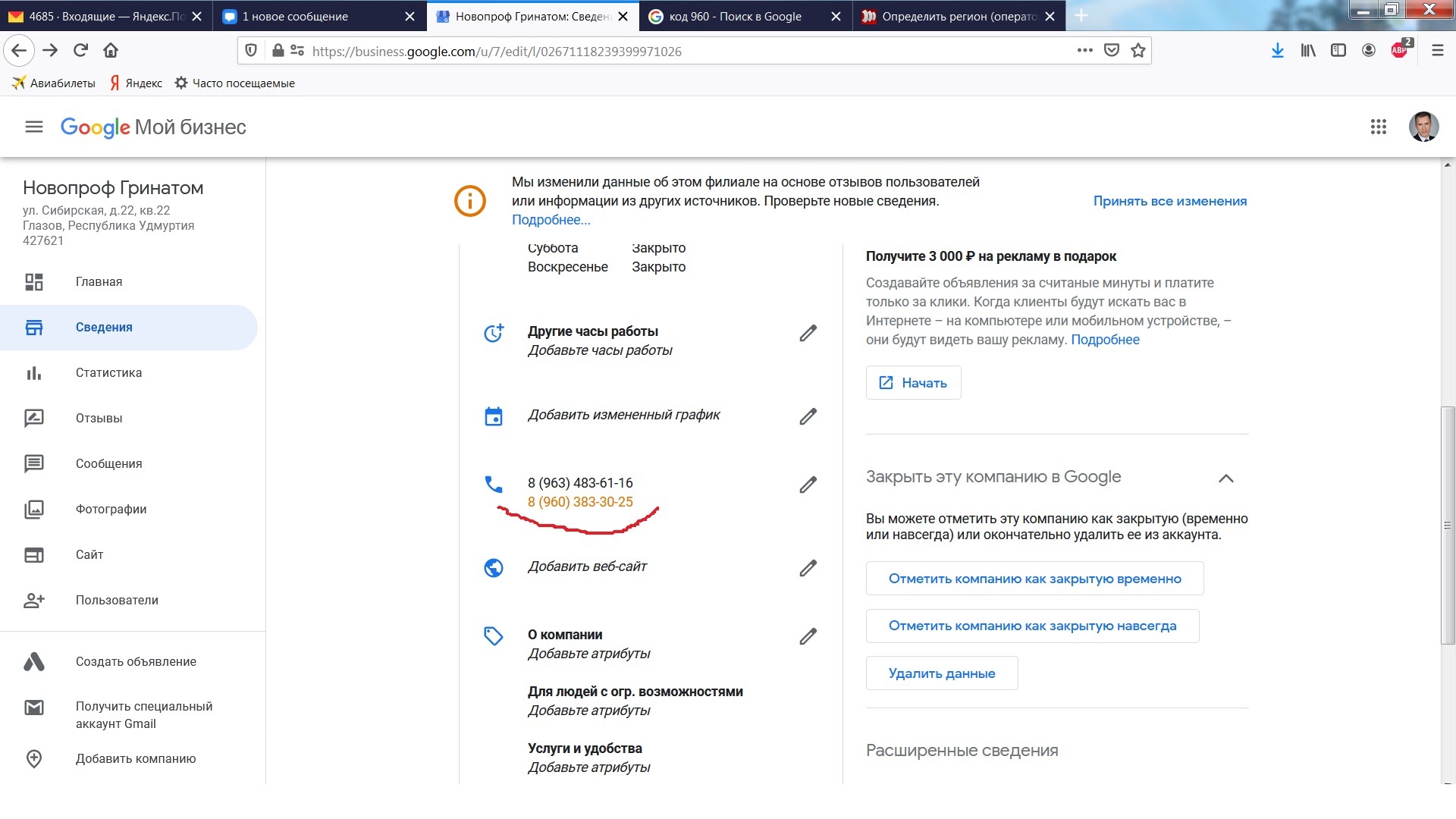The image size is (1456, 819).
Task: Open Фотографии in the sidebar
Action: 129,510
